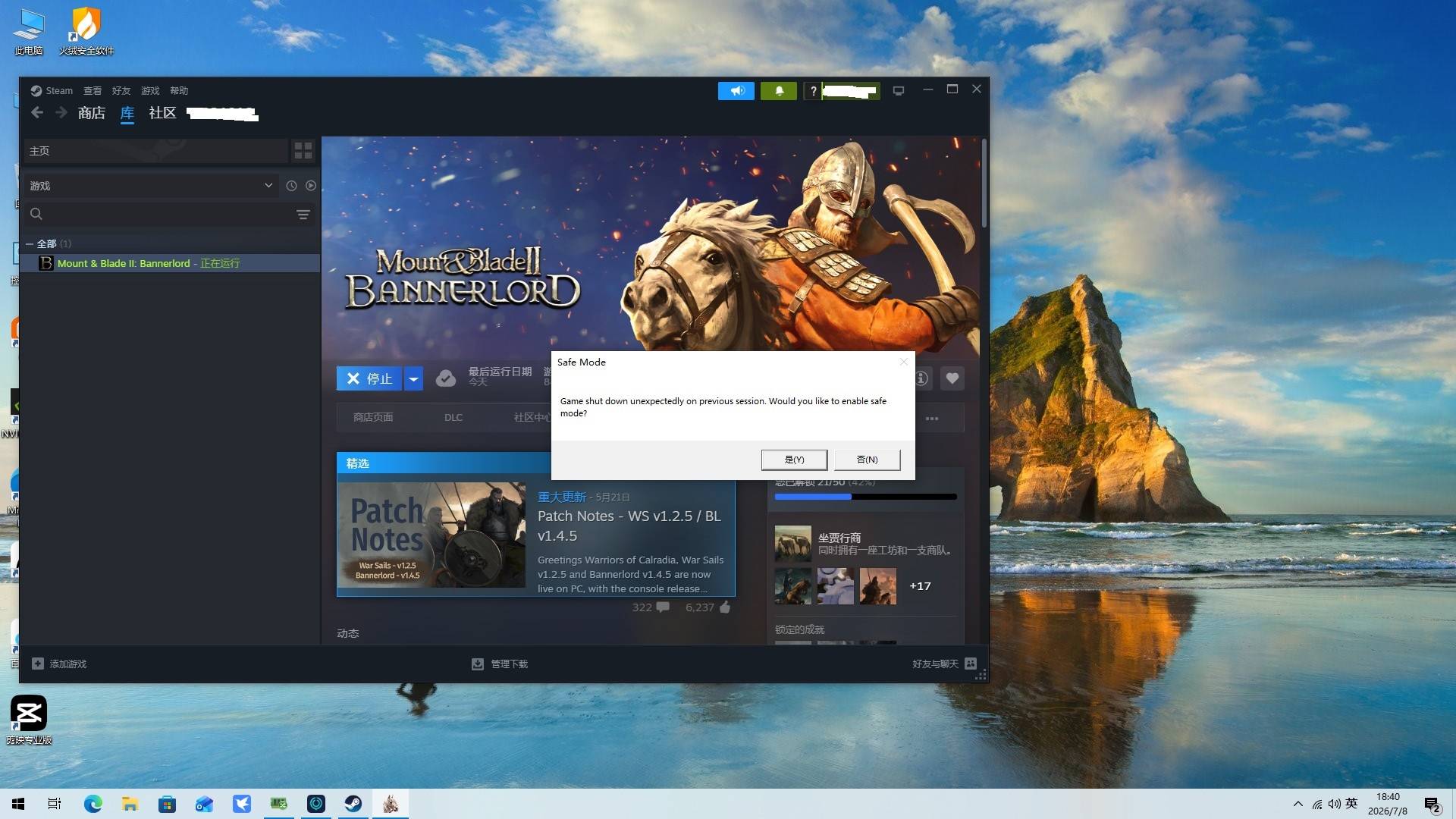Open the 商店 navigation tab

tap(91, 113)
